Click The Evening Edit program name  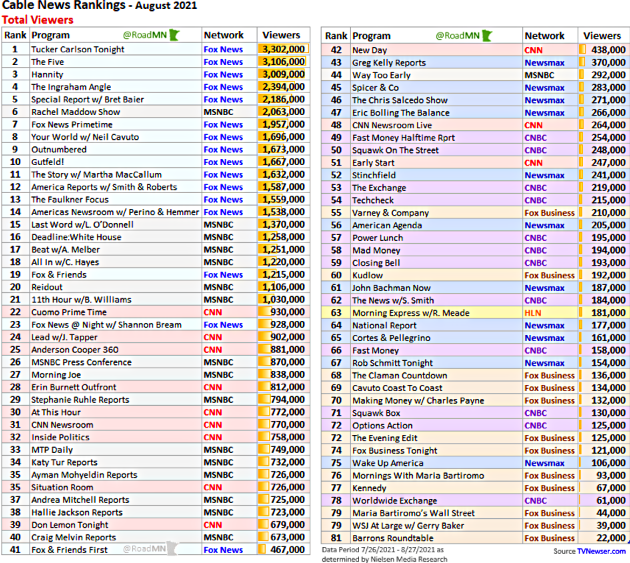click(385, 438)
